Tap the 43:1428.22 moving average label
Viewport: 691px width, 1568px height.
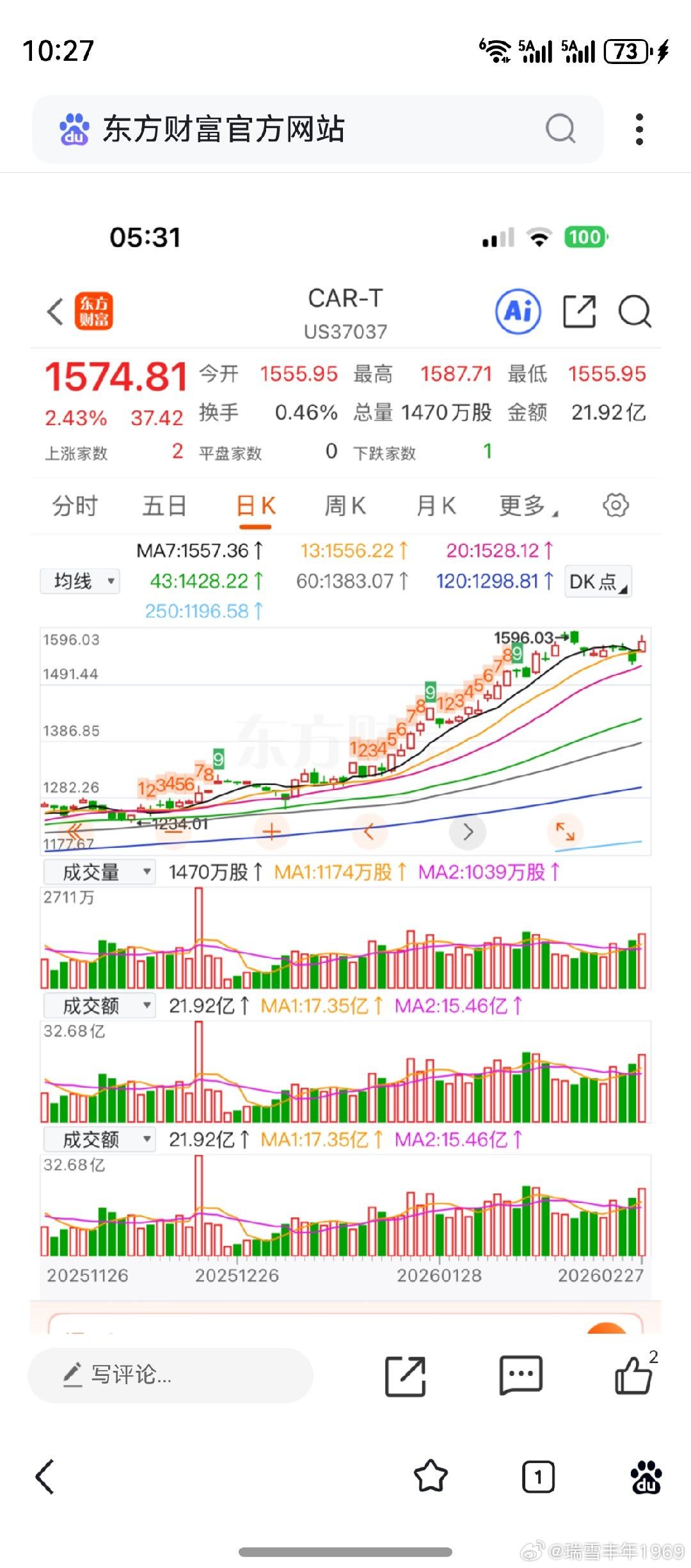(x=207, y=581)
